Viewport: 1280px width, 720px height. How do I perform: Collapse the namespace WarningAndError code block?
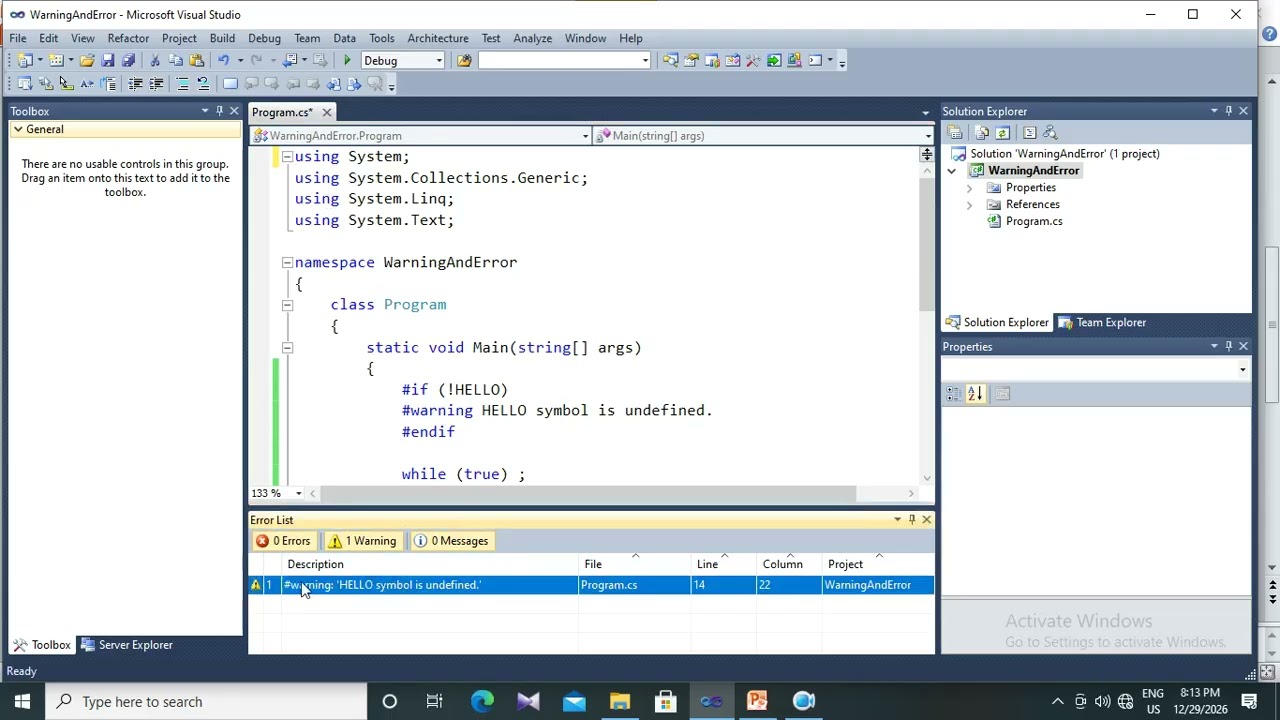click(x=287, y=262)
